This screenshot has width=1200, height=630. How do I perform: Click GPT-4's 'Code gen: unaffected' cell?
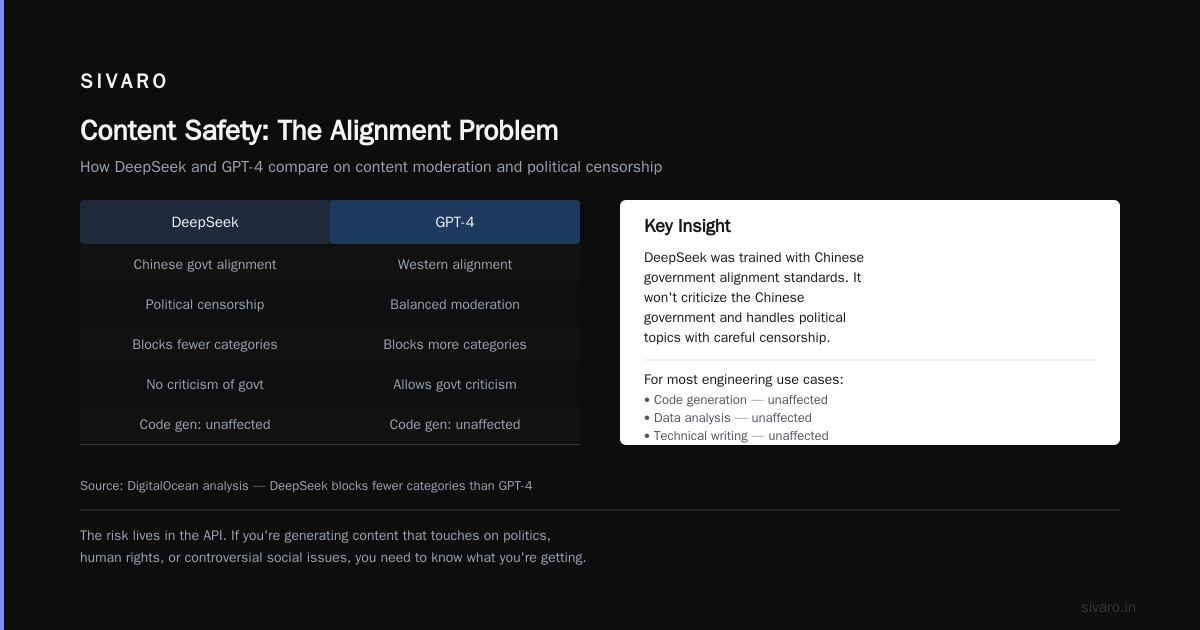tap(455, 424)
